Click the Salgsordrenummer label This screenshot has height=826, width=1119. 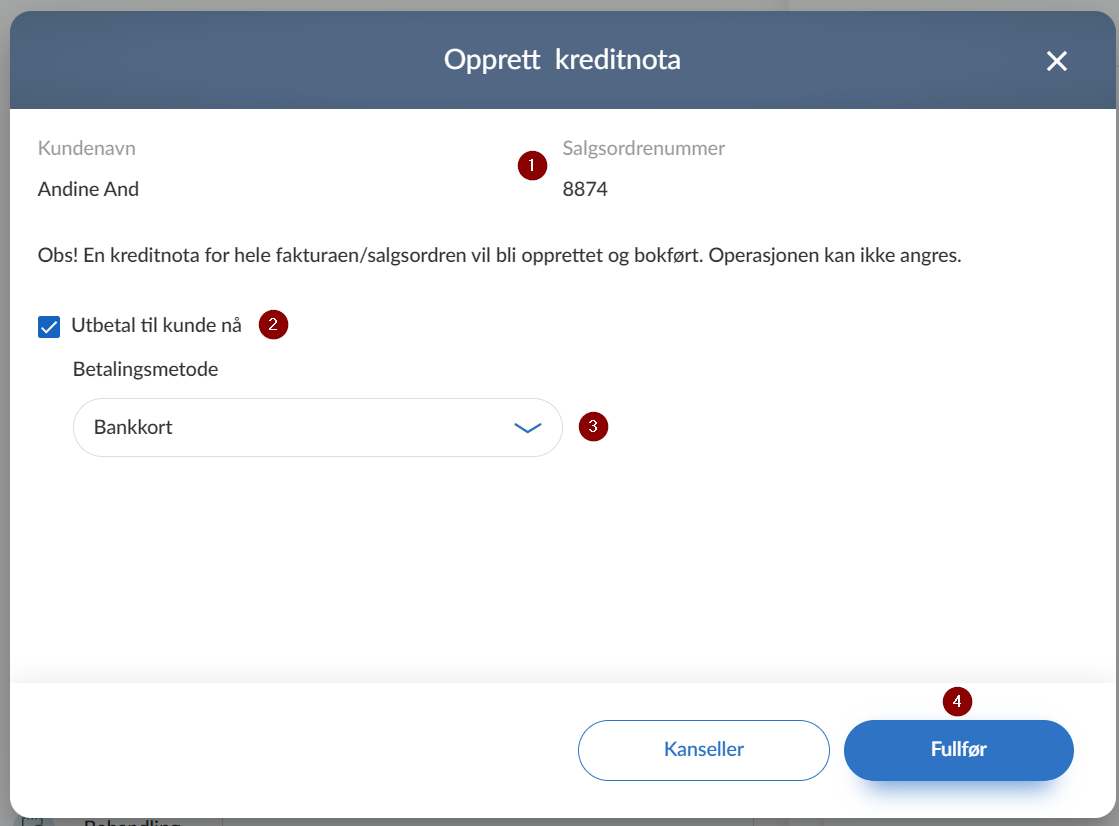point(644,148)
